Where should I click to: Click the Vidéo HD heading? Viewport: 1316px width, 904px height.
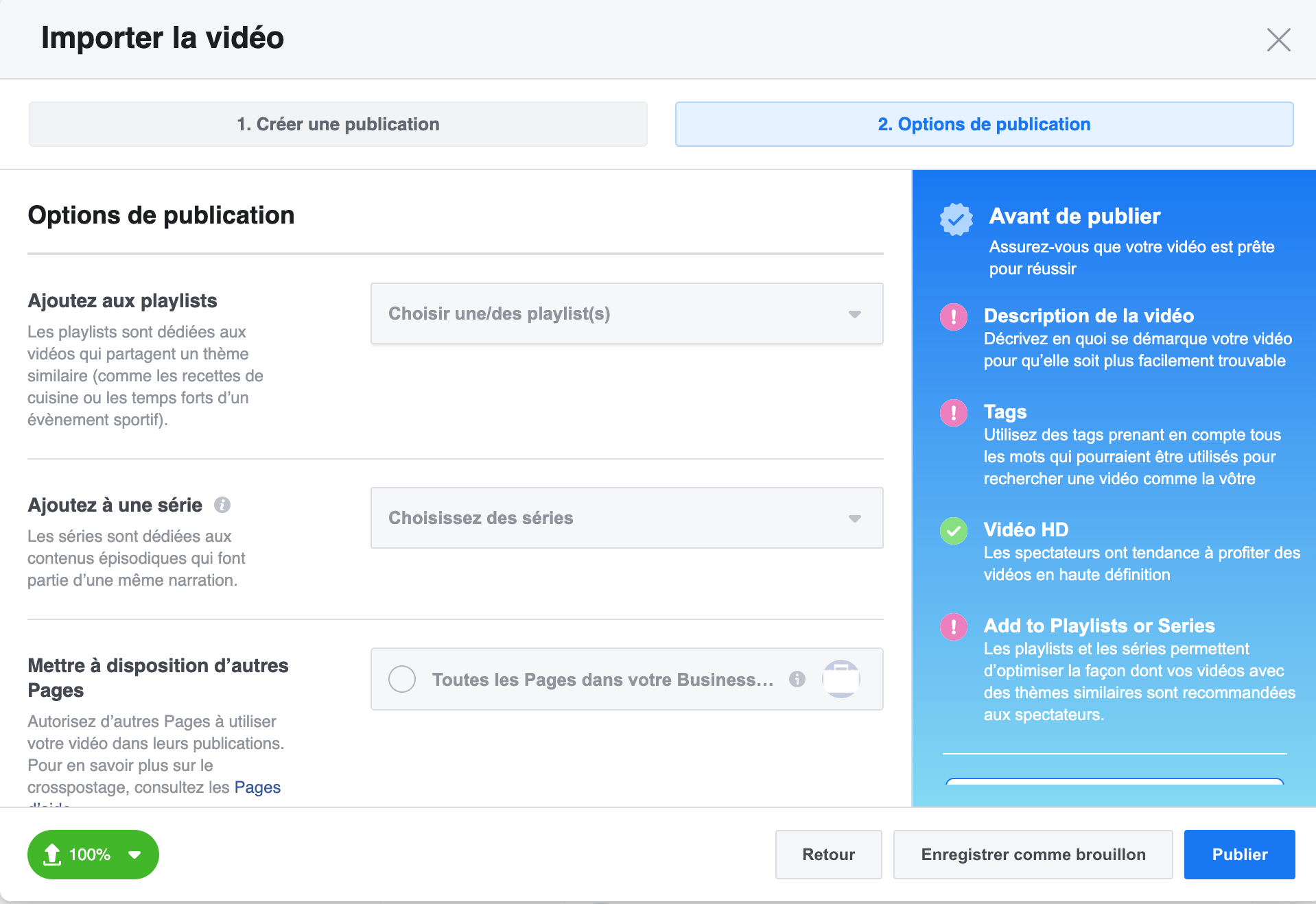[1026, 530]
